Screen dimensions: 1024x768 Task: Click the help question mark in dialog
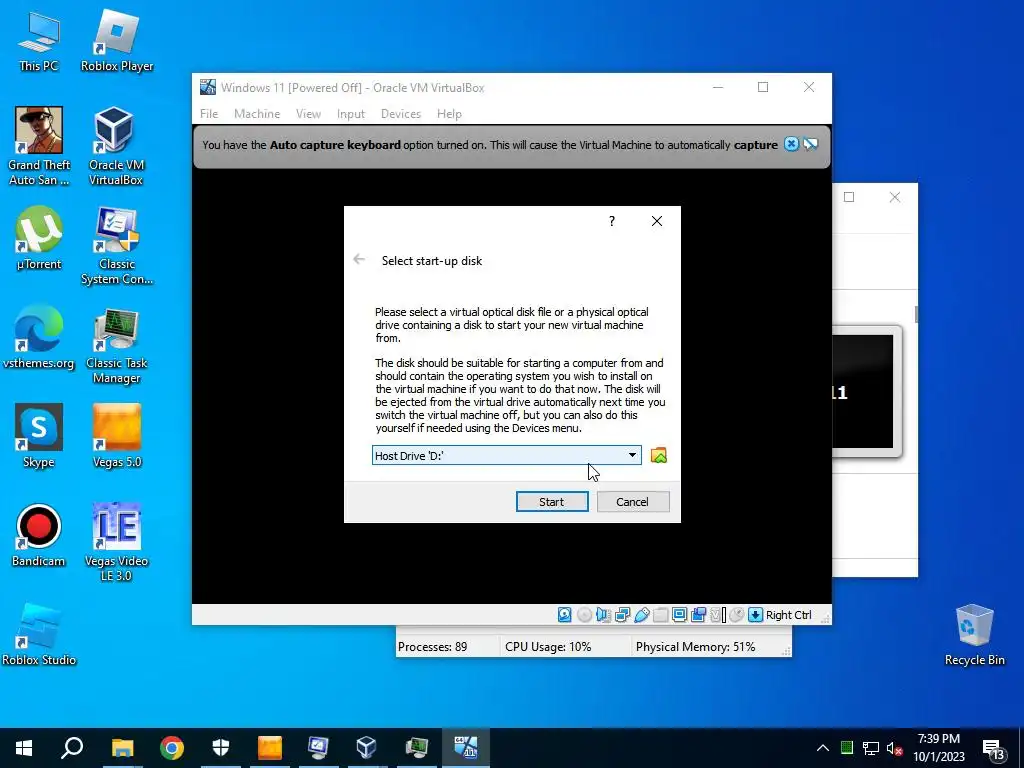(x=612, y=221)
